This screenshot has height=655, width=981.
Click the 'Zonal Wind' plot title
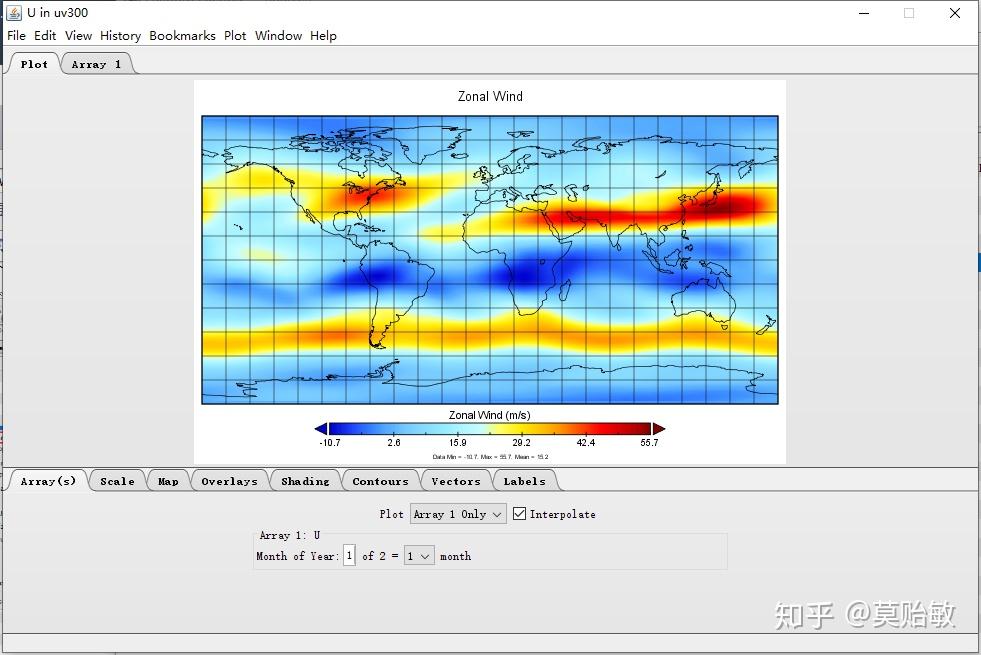490,96
